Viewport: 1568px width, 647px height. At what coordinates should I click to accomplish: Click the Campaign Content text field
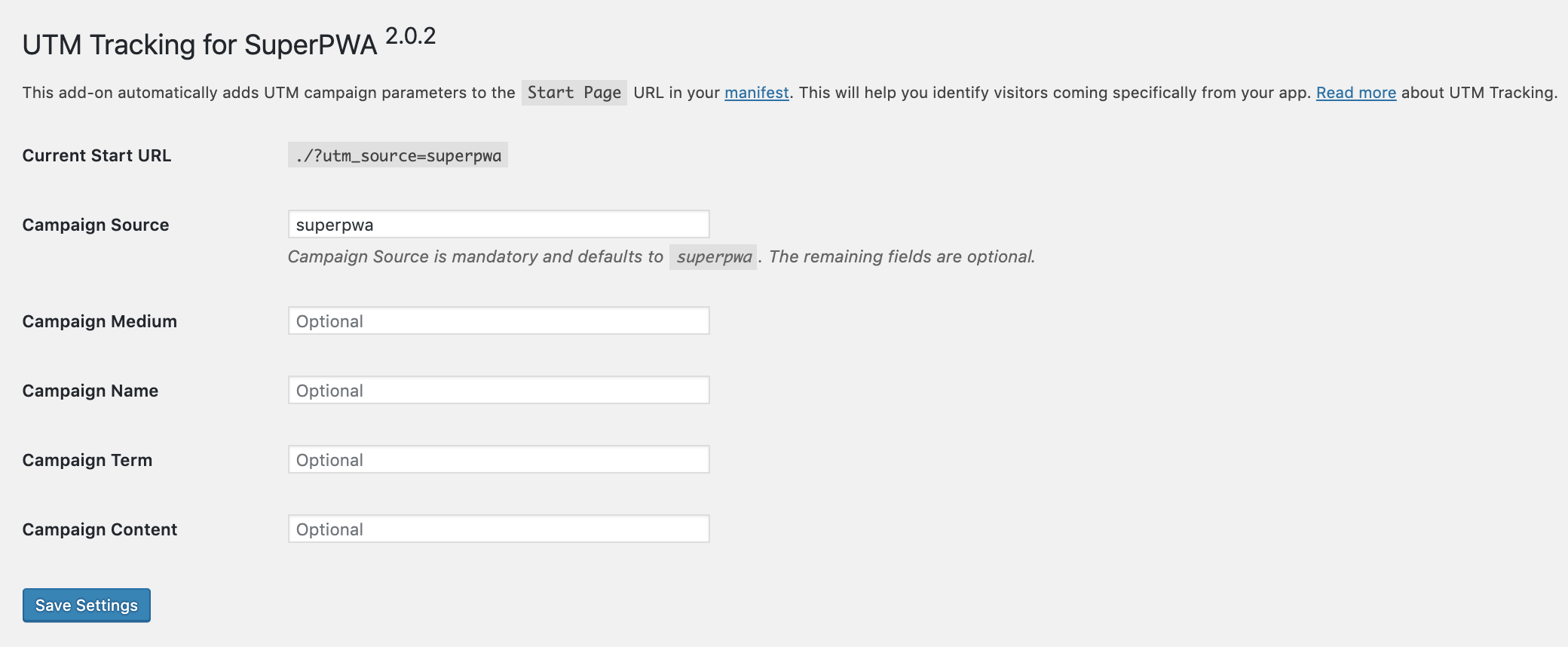click(498, 529)
